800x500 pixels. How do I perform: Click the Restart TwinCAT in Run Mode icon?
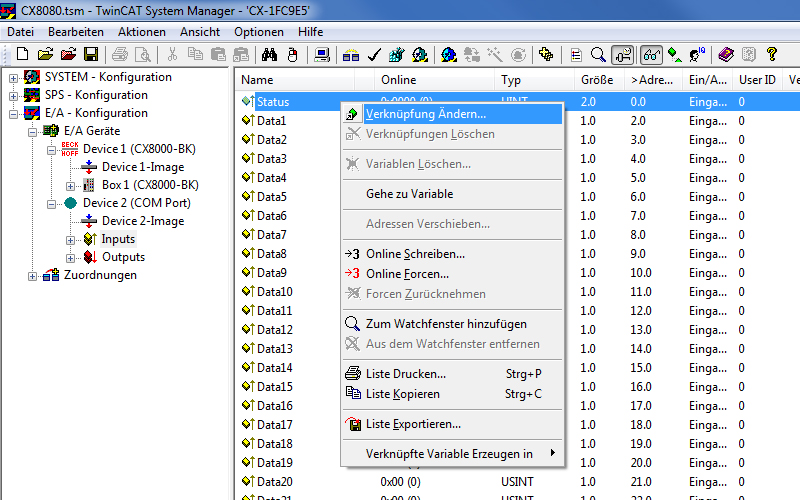point(420,54)
